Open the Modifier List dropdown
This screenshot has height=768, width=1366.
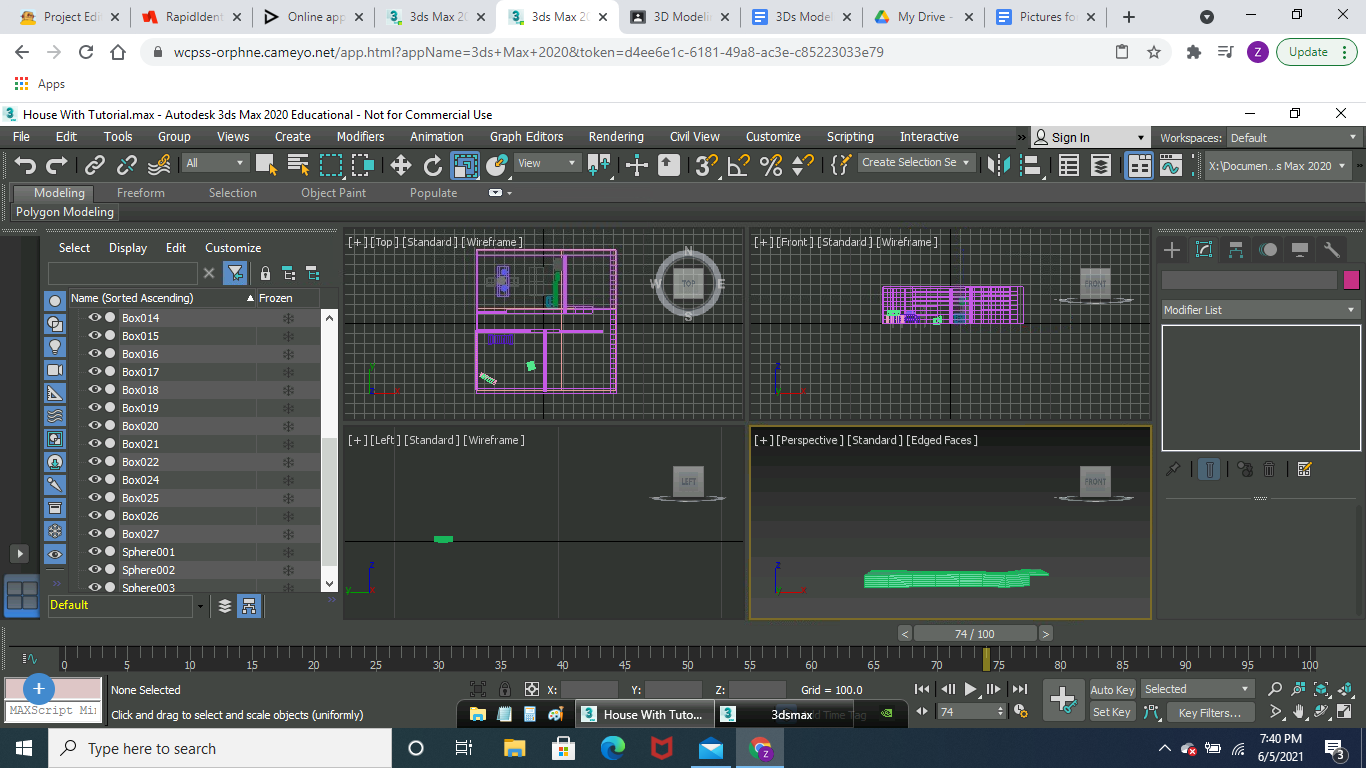click(x=1260, y=310)
